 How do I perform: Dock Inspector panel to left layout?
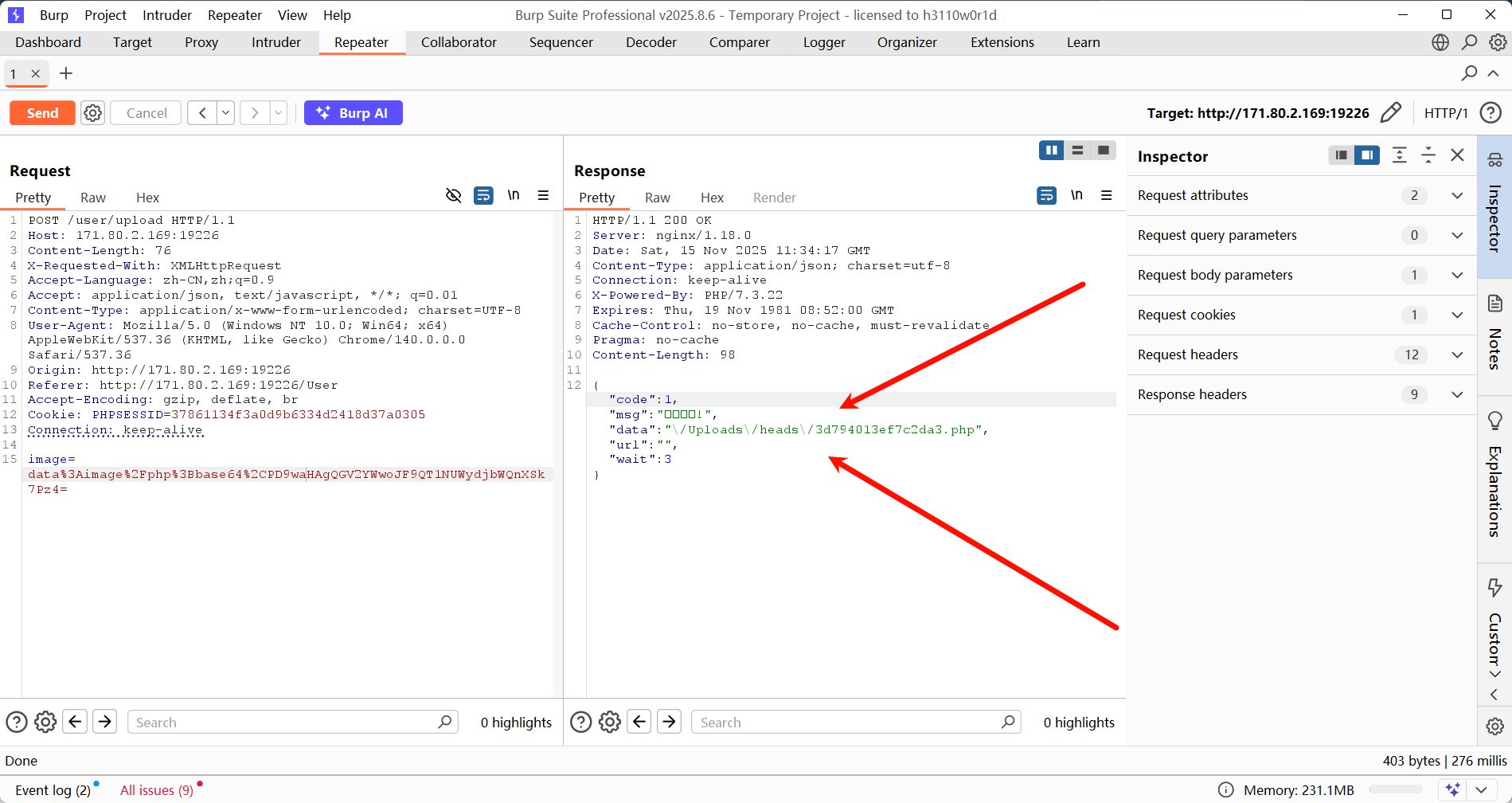(x=1342, y=155)
